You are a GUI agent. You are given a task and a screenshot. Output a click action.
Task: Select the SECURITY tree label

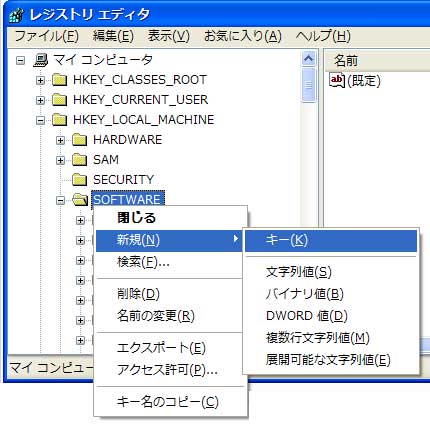pos(123,180)
